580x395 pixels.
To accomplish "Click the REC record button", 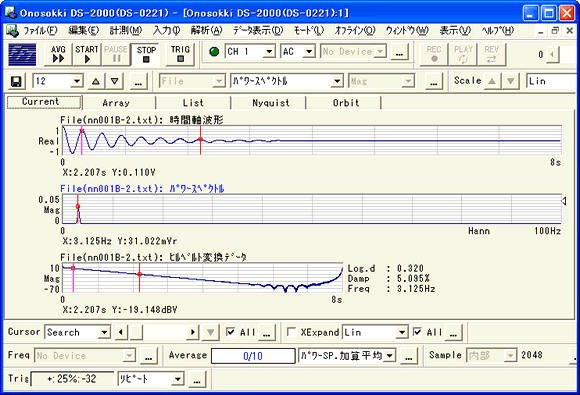I will coord(434,54).
